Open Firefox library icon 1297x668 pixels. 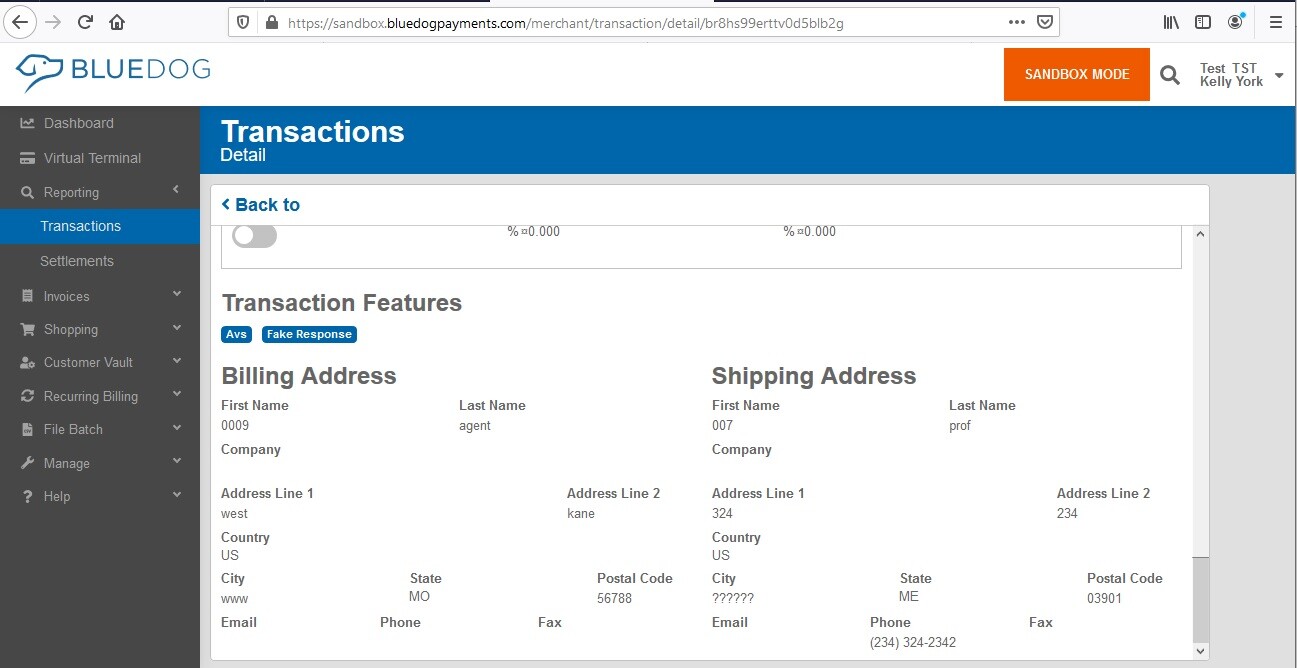point(1171,22)
